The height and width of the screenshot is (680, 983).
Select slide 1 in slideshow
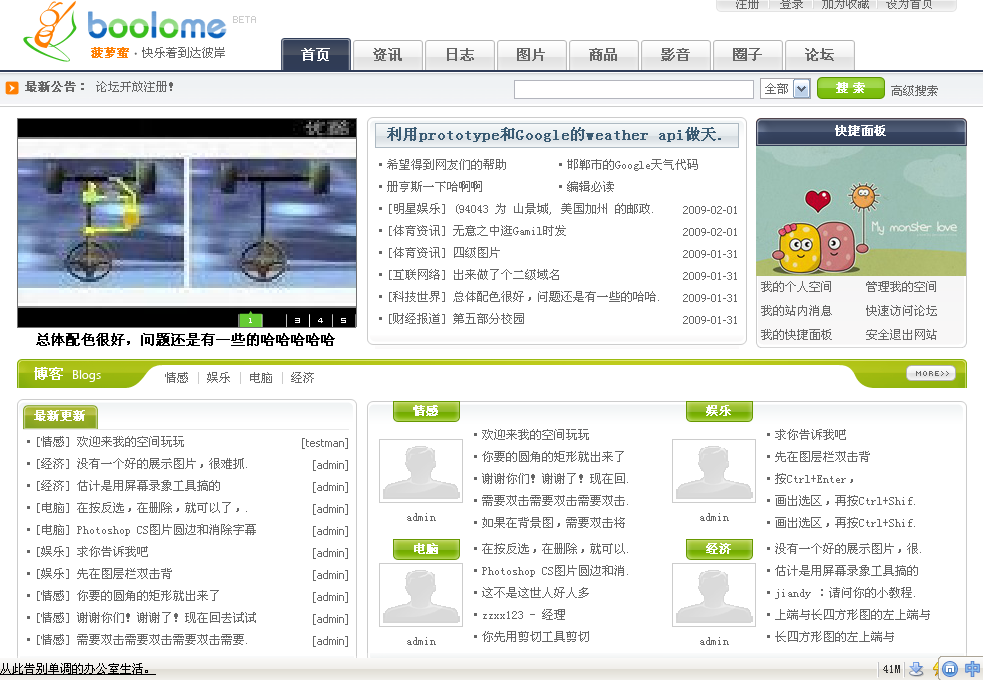(250, 320)
